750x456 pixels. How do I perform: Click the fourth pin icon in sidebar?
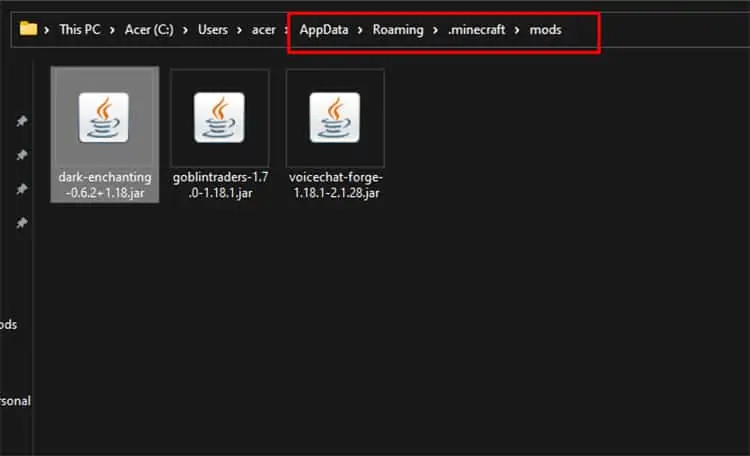click(22, 222)
